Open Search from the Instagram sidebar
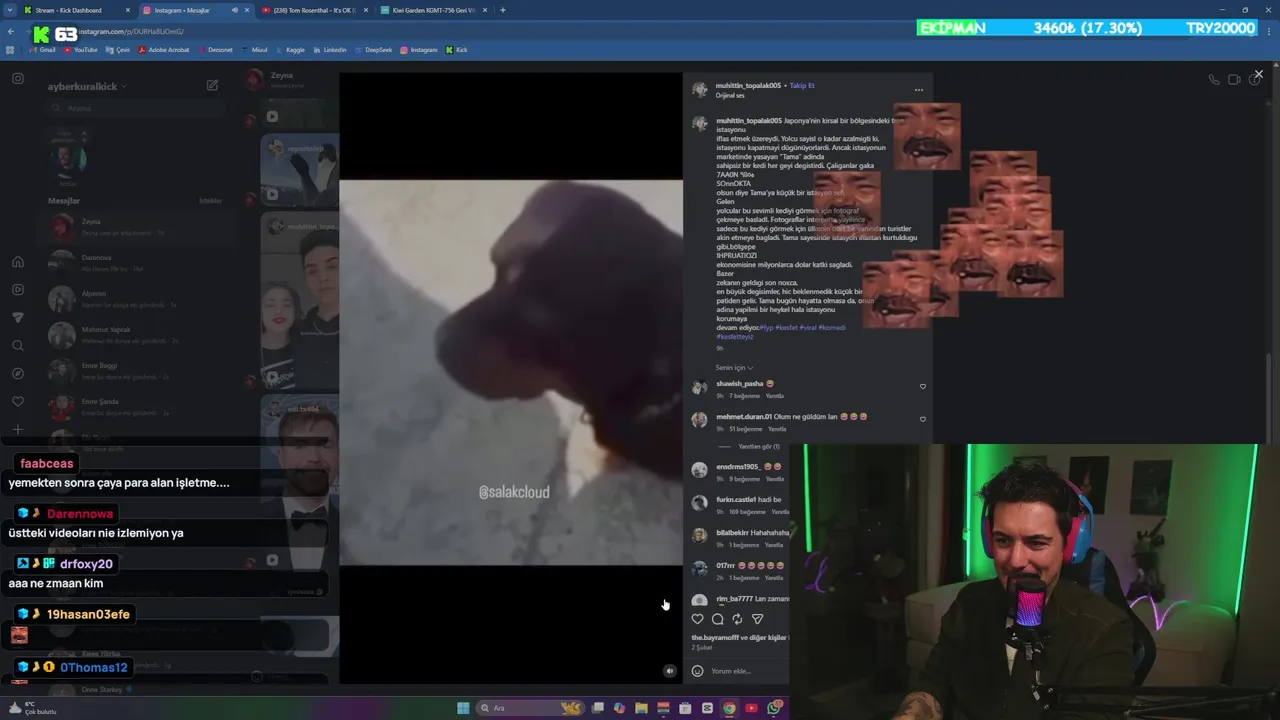 tap(17, 346)
